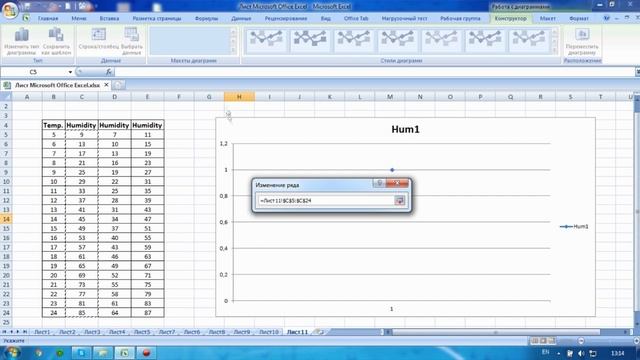Screen dimensions: 640x360
Task: Open Рецензирование ribbon tab
Action: [286, 18]
